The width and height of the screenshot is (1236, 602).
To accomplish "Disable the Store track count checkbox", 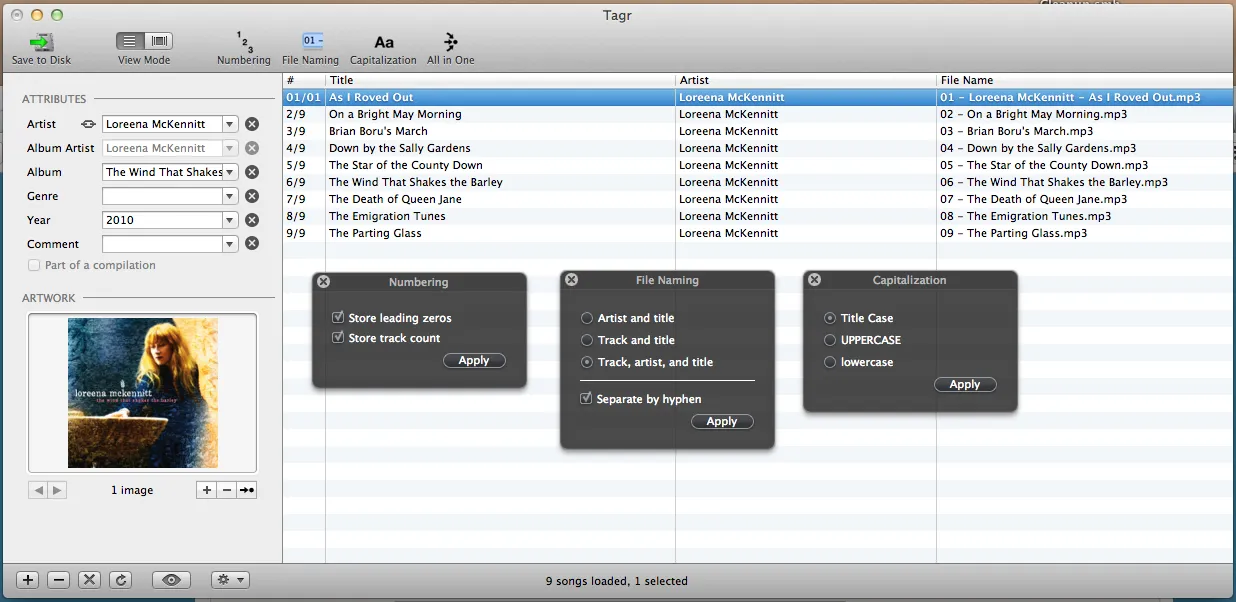I will tap(339, 338).
